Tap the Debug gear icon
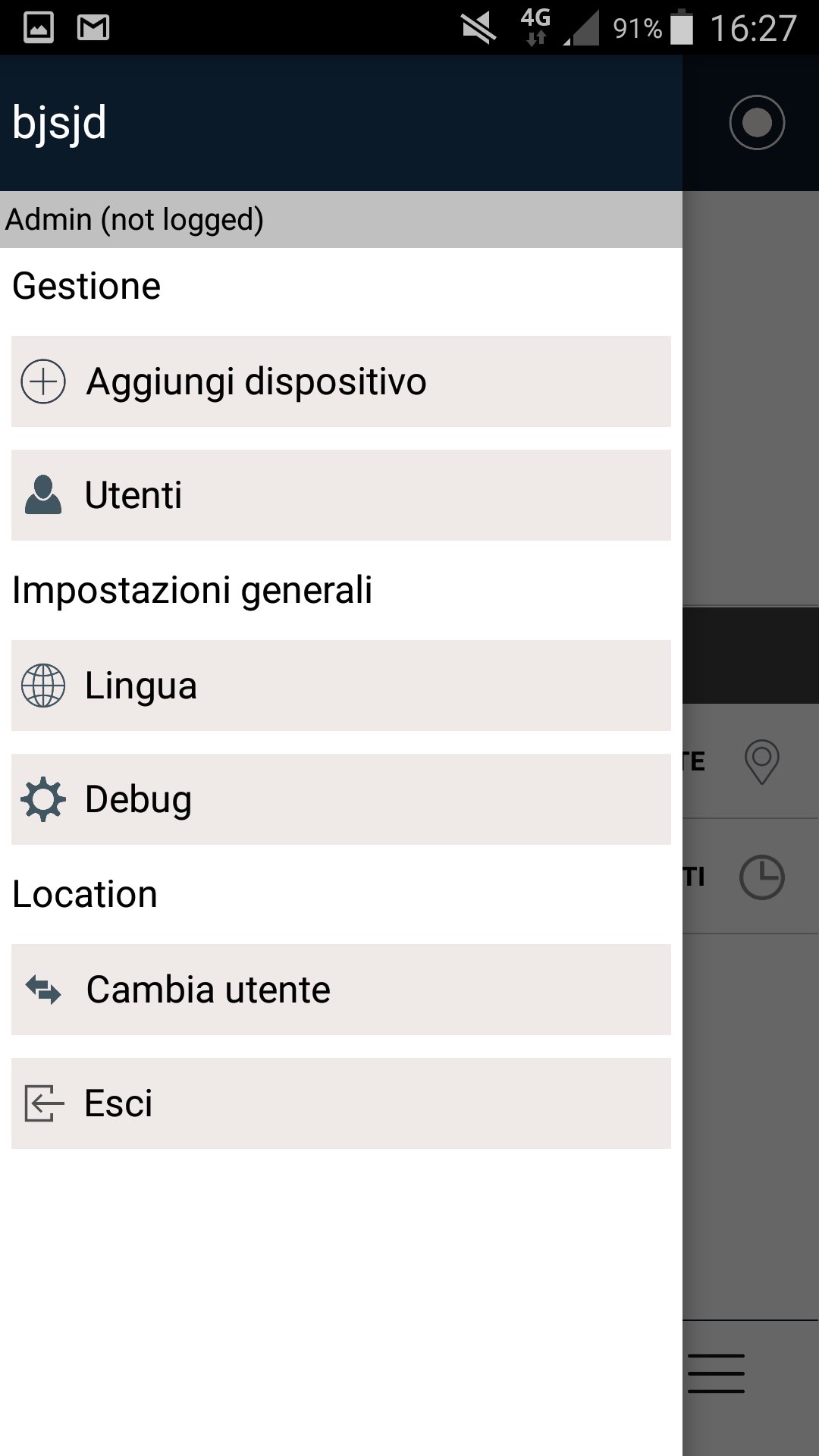Viewport: 819px width, 1456px height. coord(43,799)
